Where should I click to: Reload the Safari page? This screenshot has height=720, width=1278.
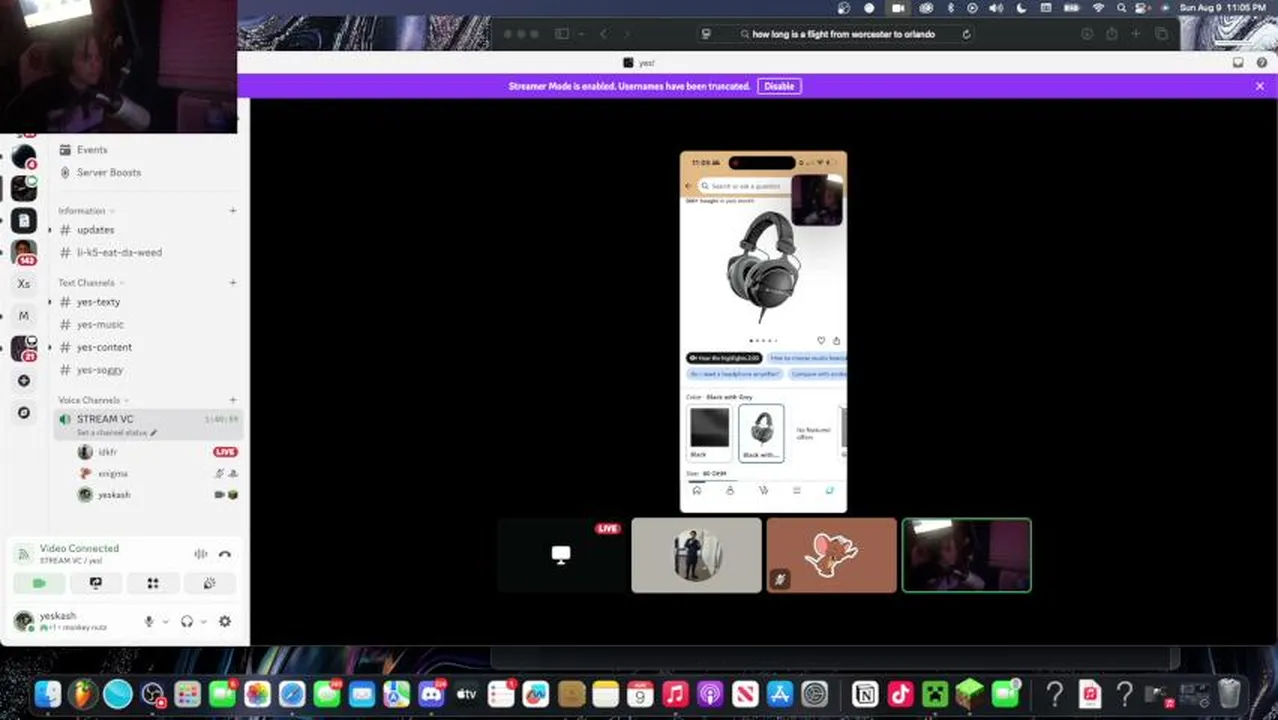pyautogui.click(x=966, y=34)
